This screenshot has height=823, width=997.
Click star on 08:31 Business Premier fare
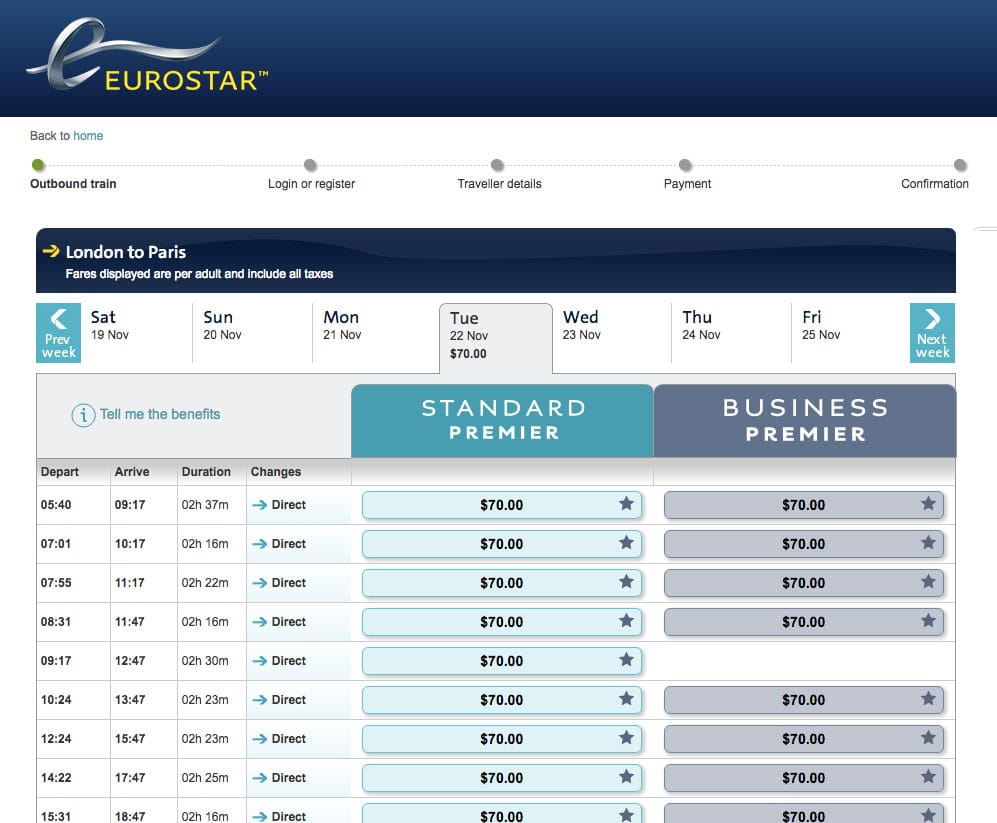[928, 620]
